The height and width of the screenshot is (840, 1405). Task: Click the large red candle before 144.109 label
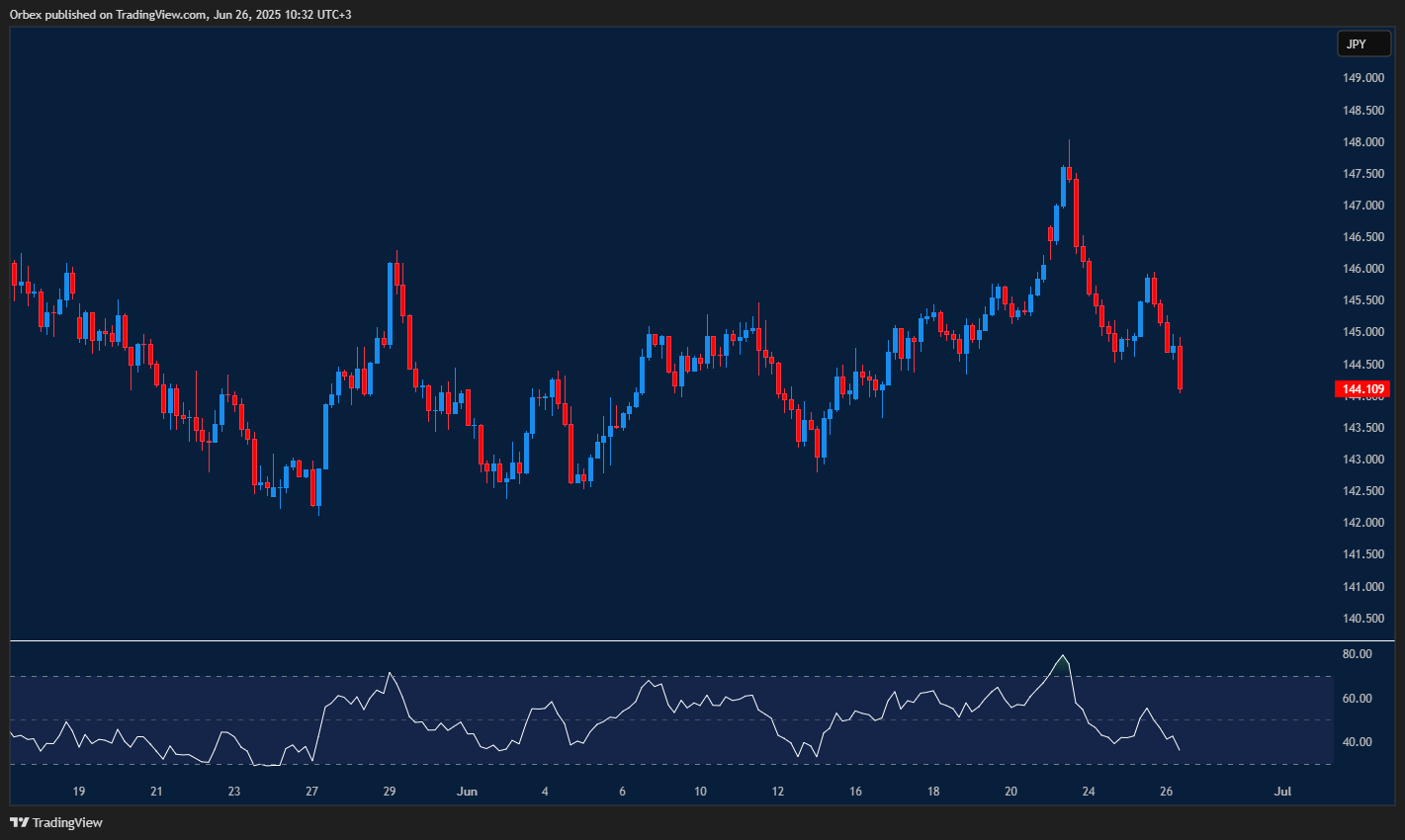(x=1180, y=366)
